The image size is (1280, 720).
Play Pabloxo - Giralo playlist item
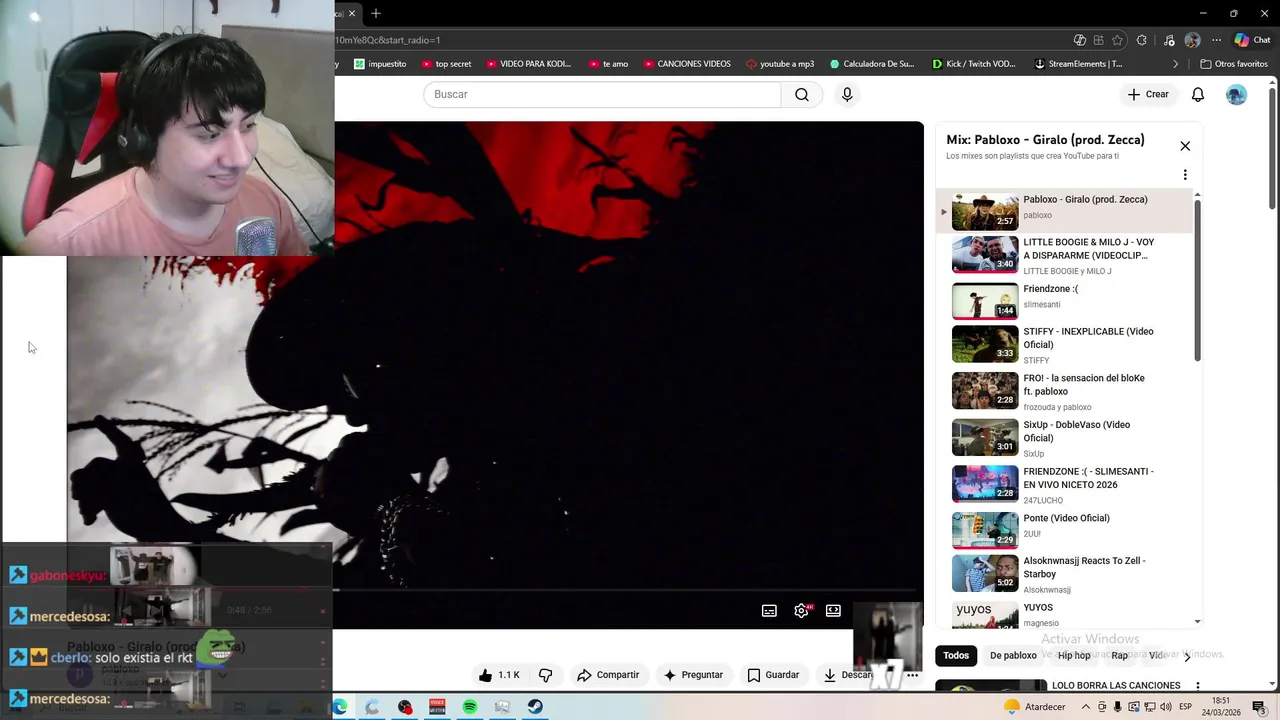pyautogui.click(x=1065, y=212)
